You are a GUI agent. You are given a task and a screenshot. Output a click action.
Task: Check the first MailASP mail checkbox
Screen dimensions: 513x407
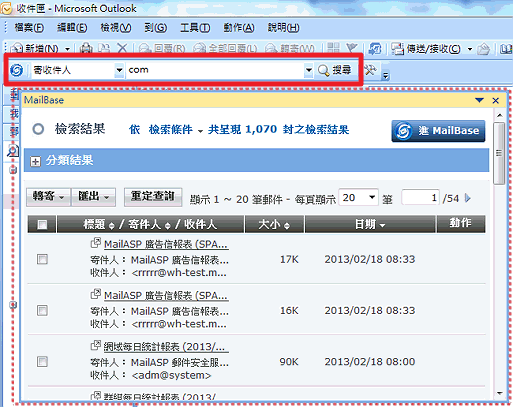(42, 259)
